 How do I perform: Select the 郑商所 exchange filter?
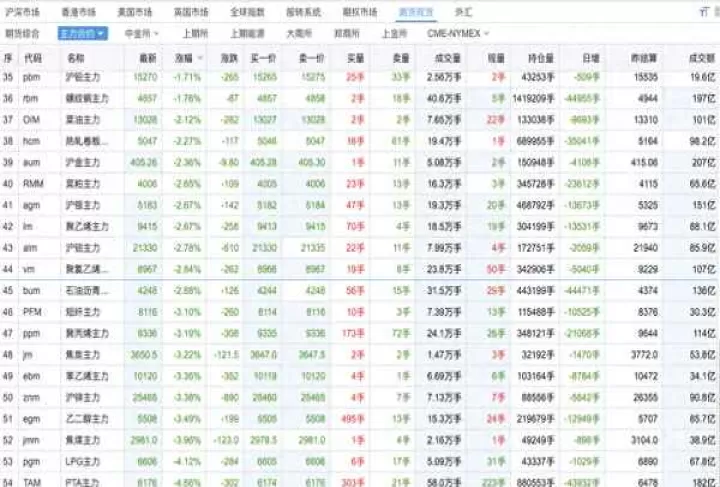click(346, 34)
